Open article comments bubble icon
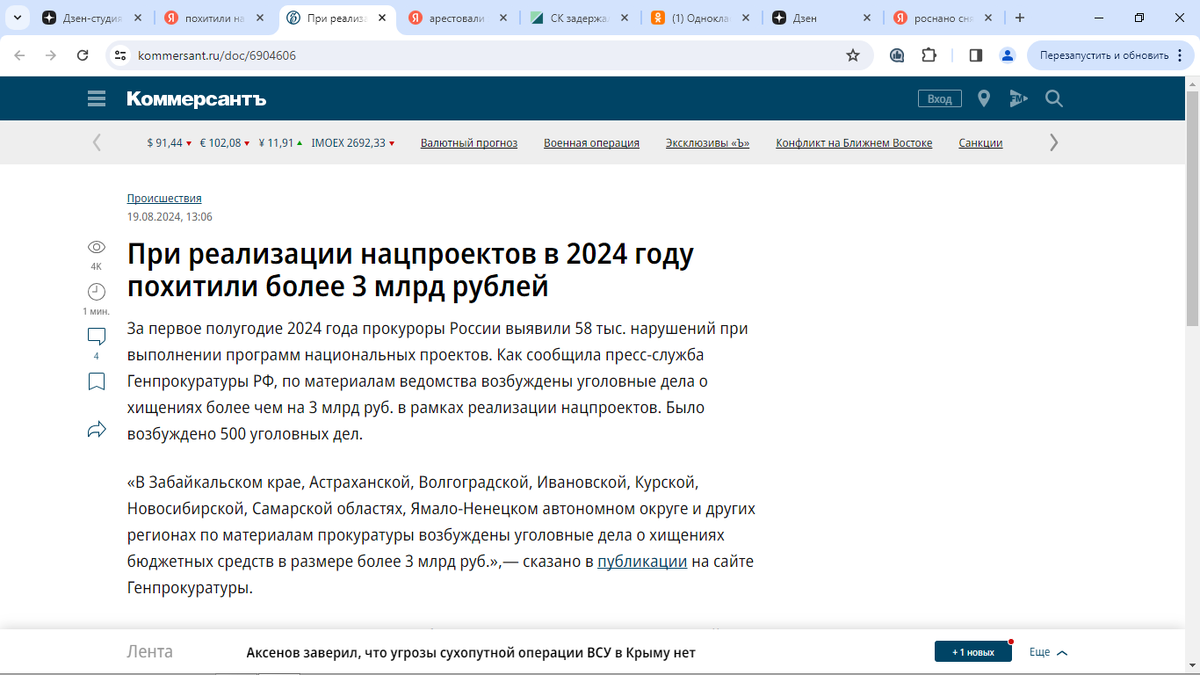 pos(96,337)
